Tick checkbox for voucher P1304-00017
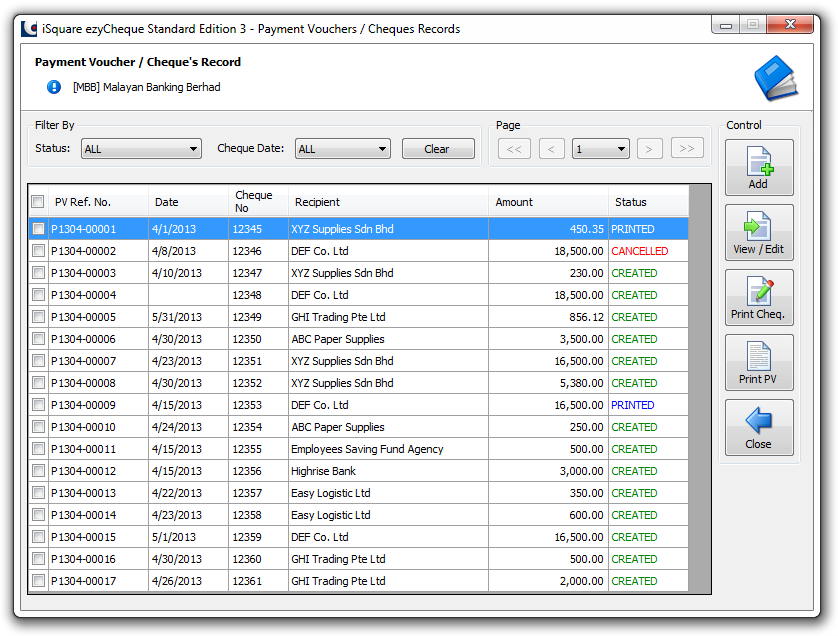The height and width of the screenshot is (636, 838). (38, 580)
